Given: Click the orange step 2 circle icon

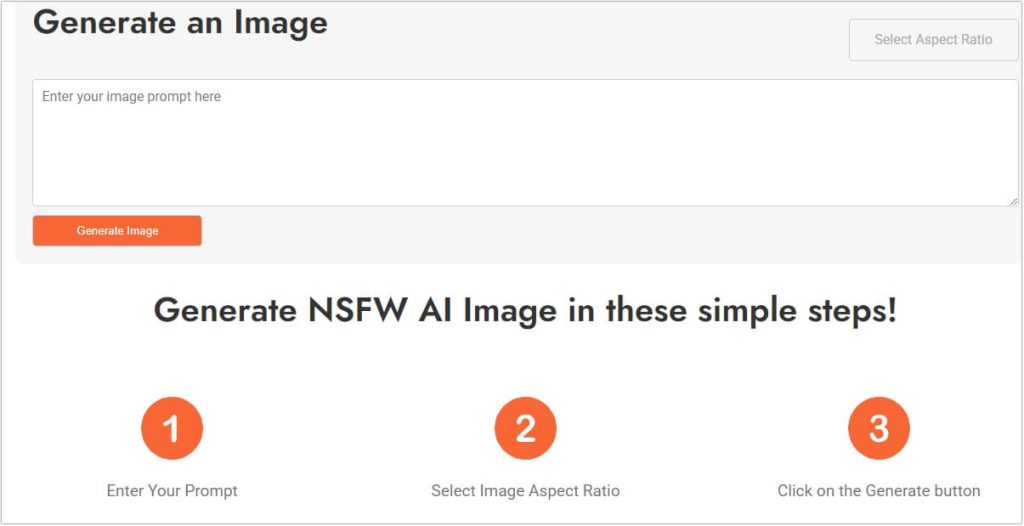Looking at the screenshot, I should [x=525, y=429].
